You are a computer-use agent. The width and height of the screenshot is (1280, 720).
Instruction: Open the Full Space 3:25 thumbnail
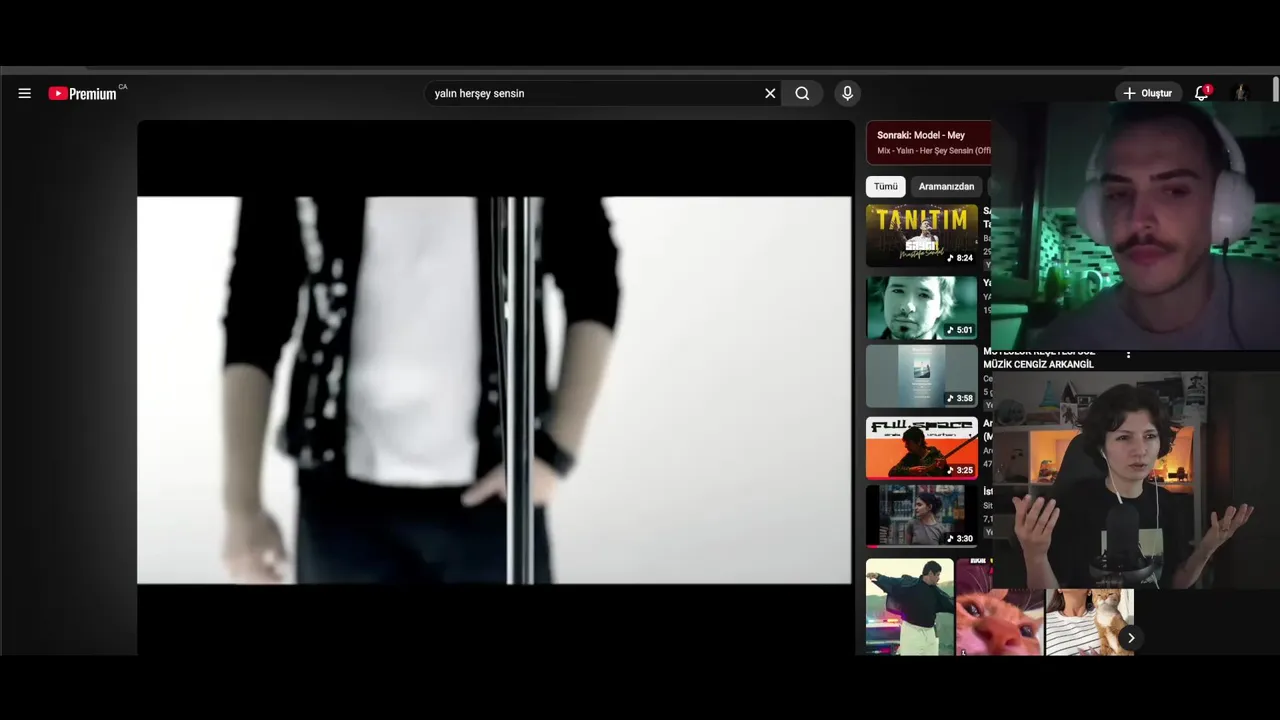(x=922, y=448)
